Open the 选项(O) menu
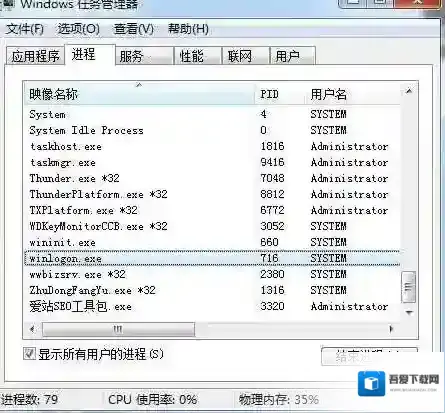This screenshot has height=413, width=445. [x=79, y=29]
